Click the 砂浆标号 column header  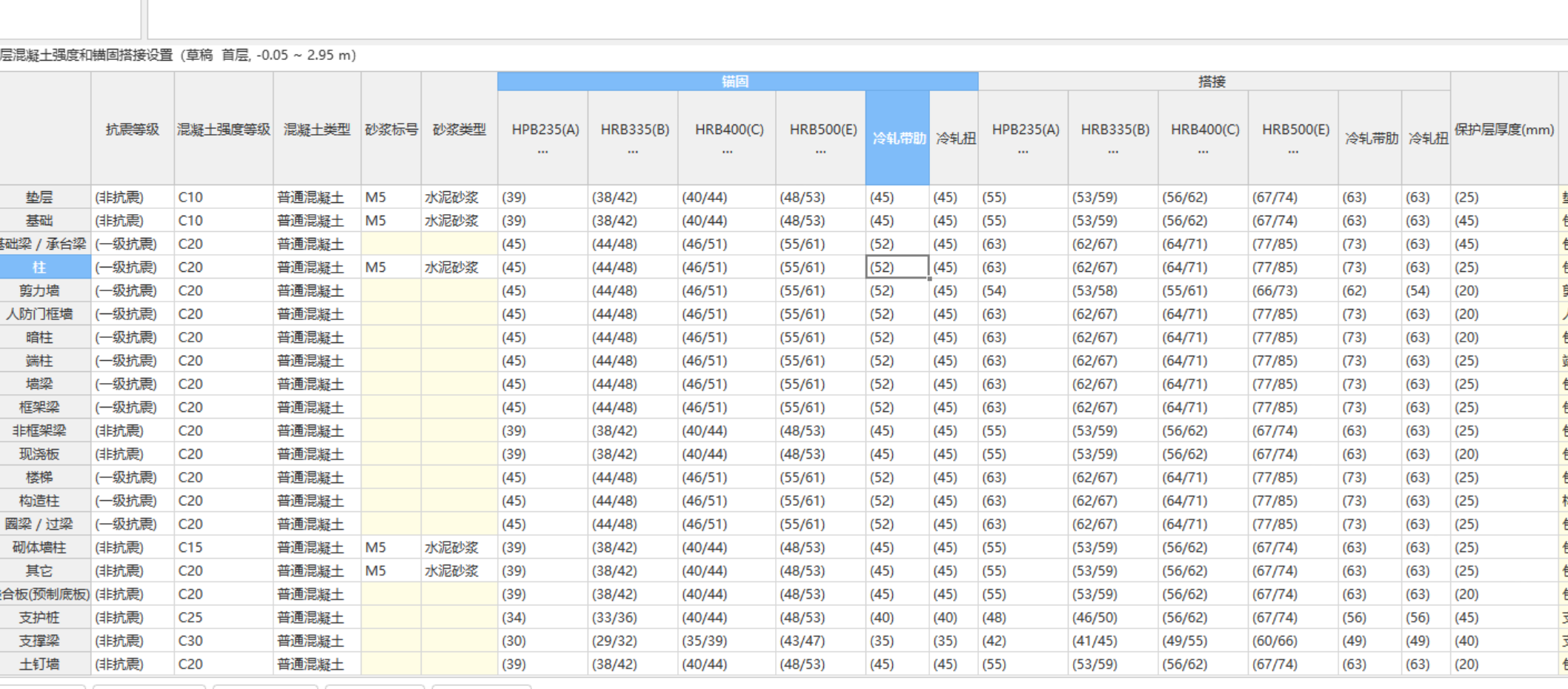click(x=391, y=129)
